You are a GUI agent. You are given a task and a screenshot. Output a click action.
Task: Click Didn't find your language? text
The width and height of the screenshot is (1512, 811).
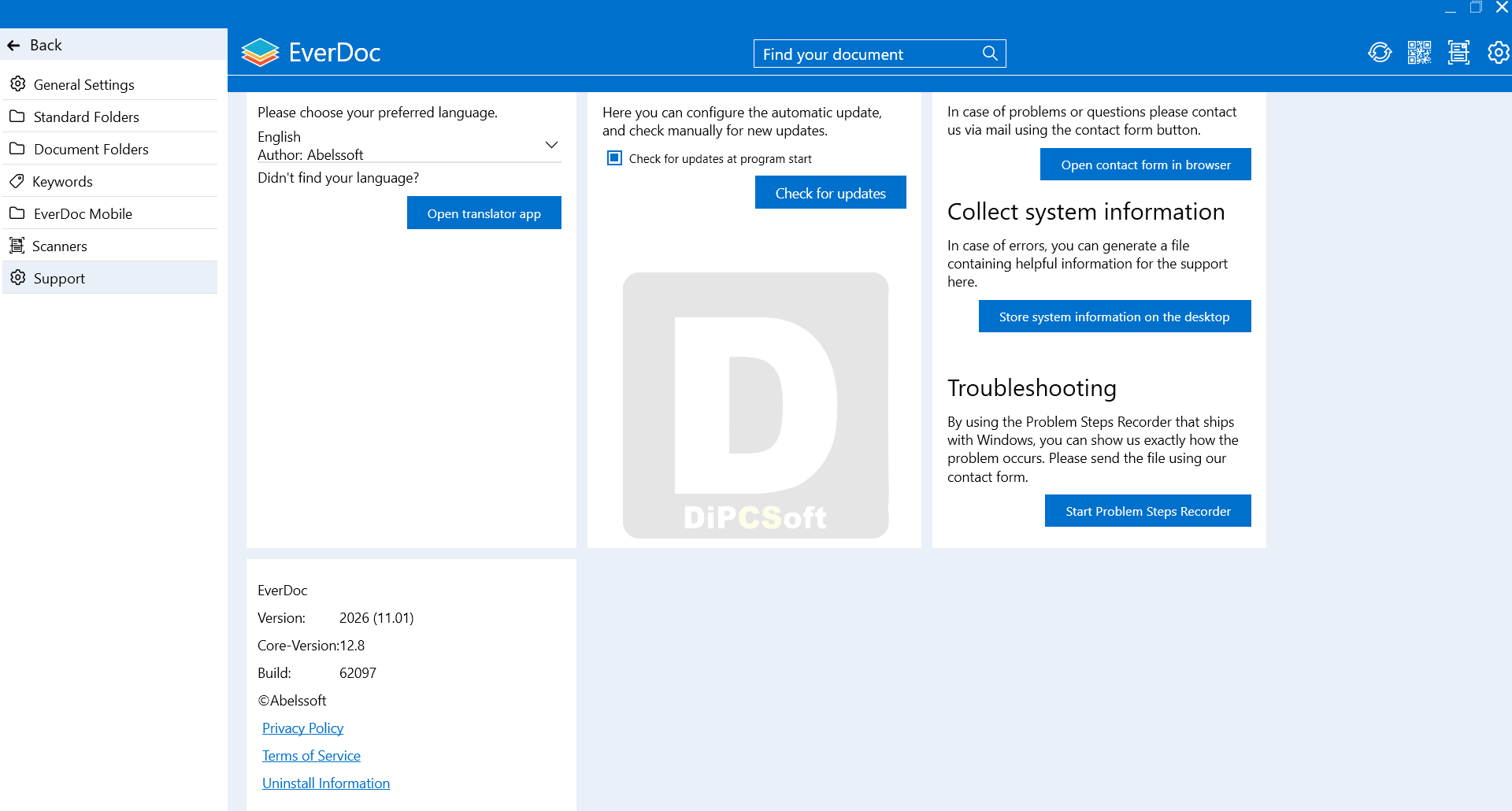click(x=338, y=177)
